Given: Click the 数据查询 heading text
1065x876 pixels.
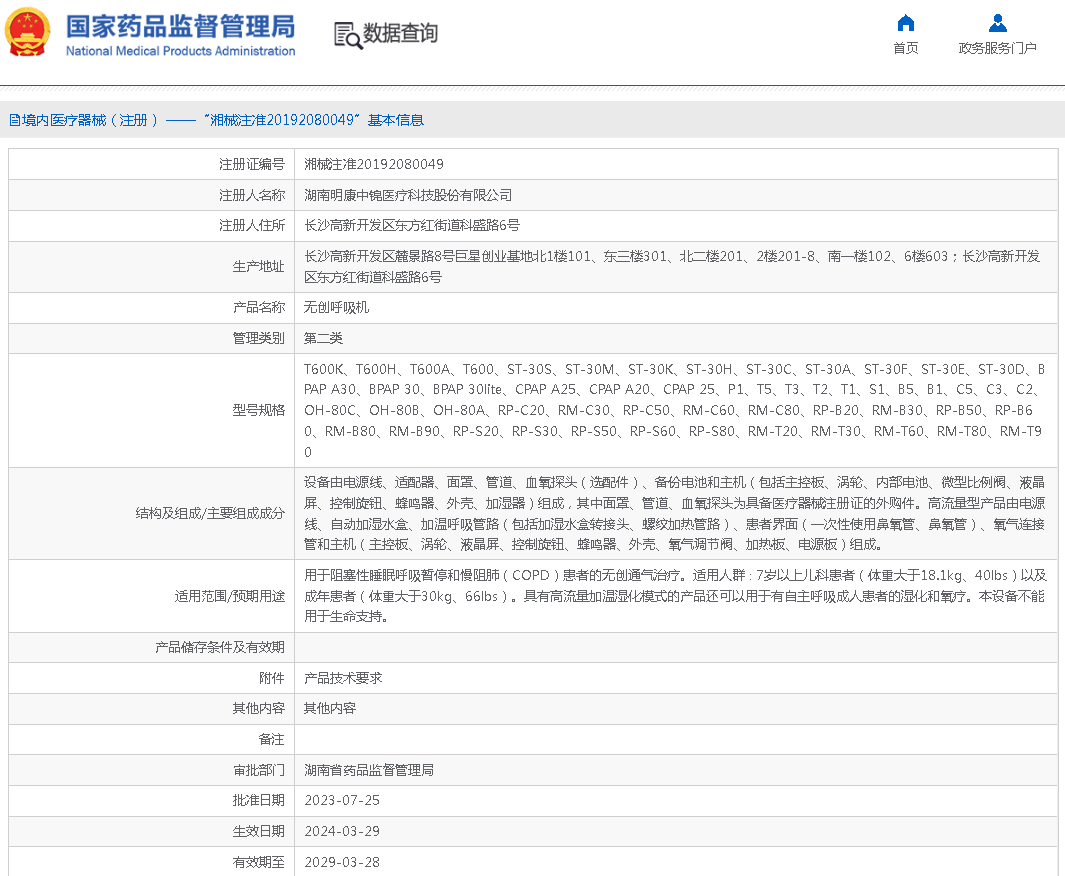Looking at the screenshot, I should coord(400,34).
